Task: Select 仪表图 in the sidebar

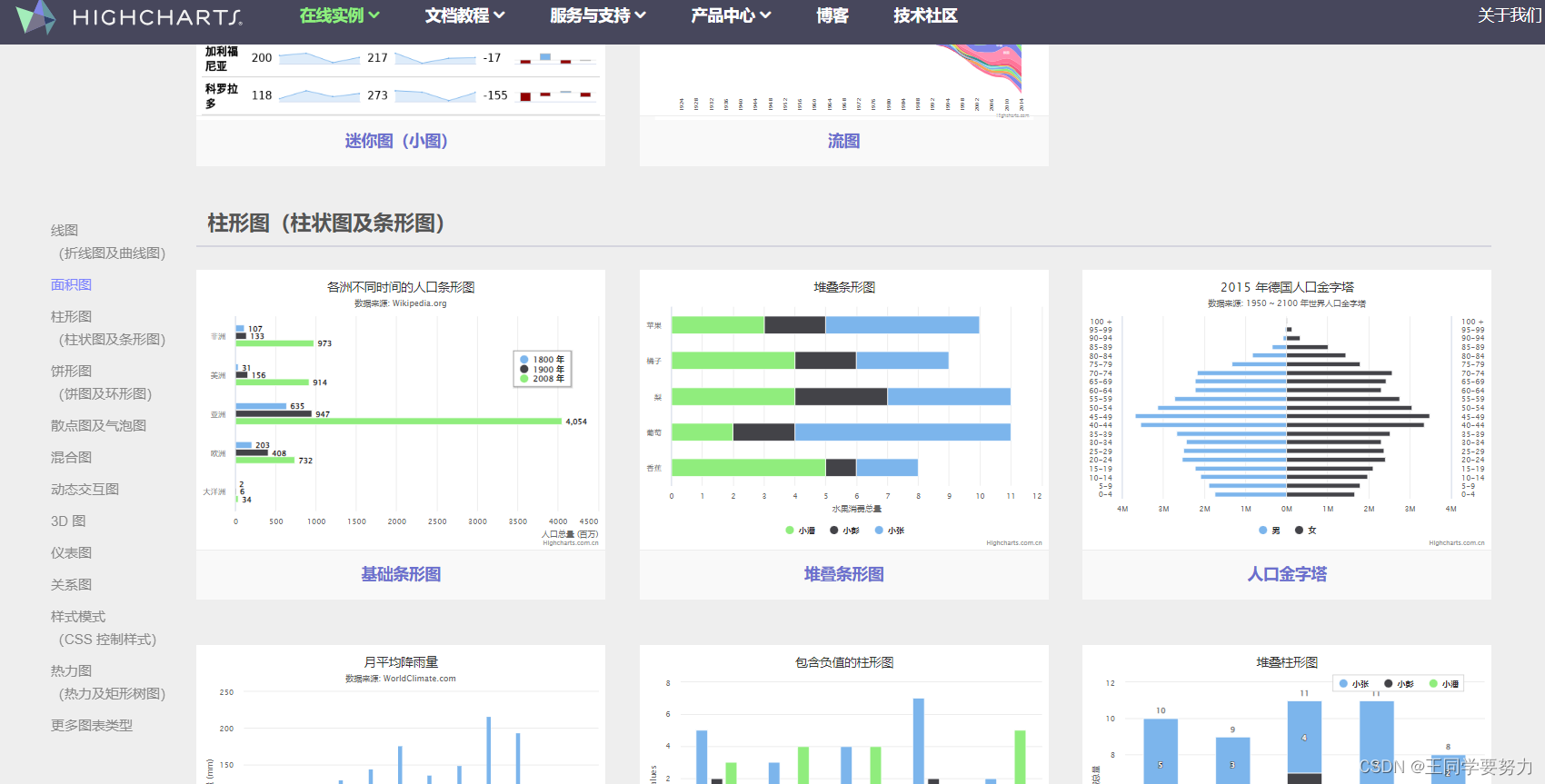Action: click(x=71, y=552)
